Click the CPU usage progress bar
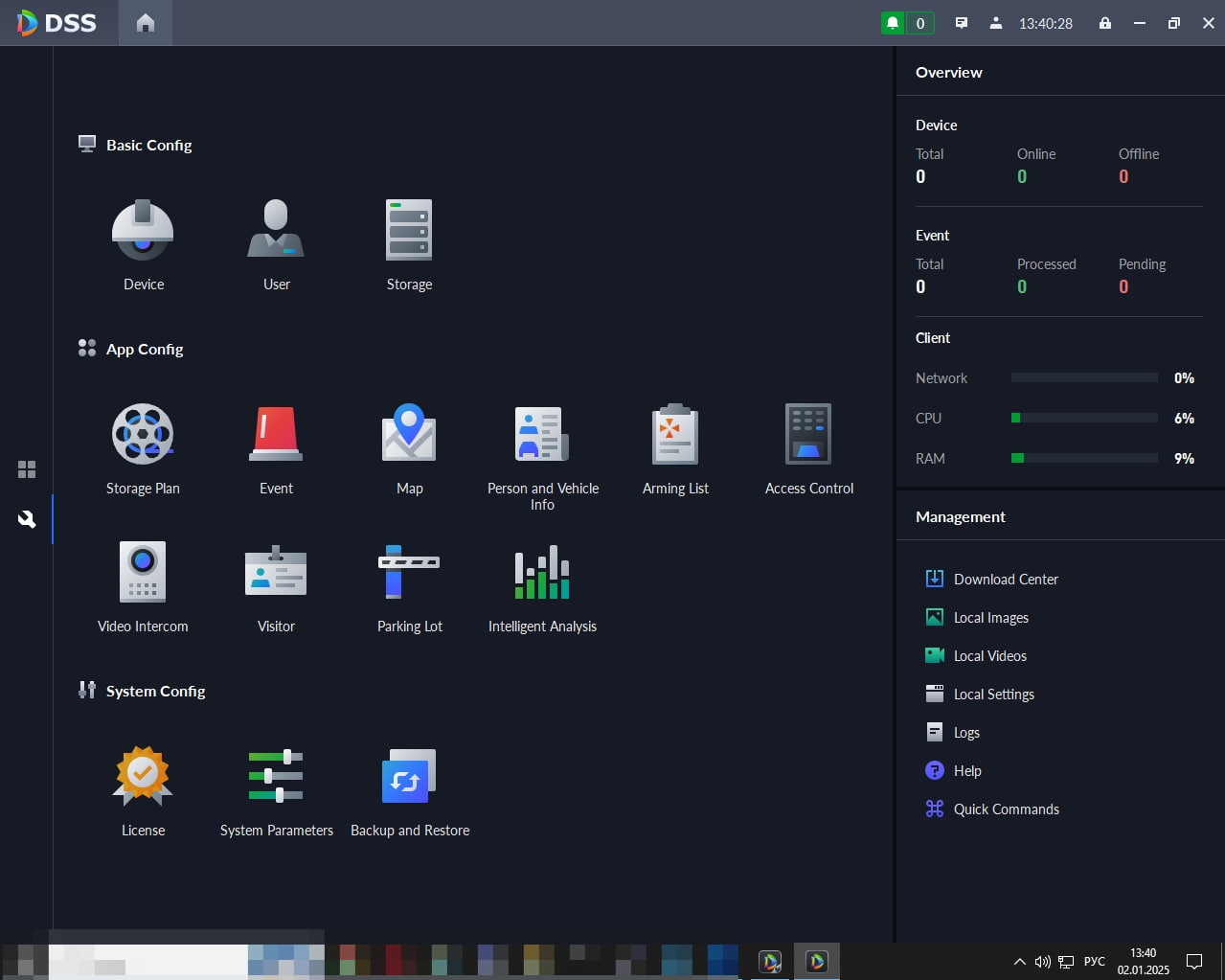 1084,418
